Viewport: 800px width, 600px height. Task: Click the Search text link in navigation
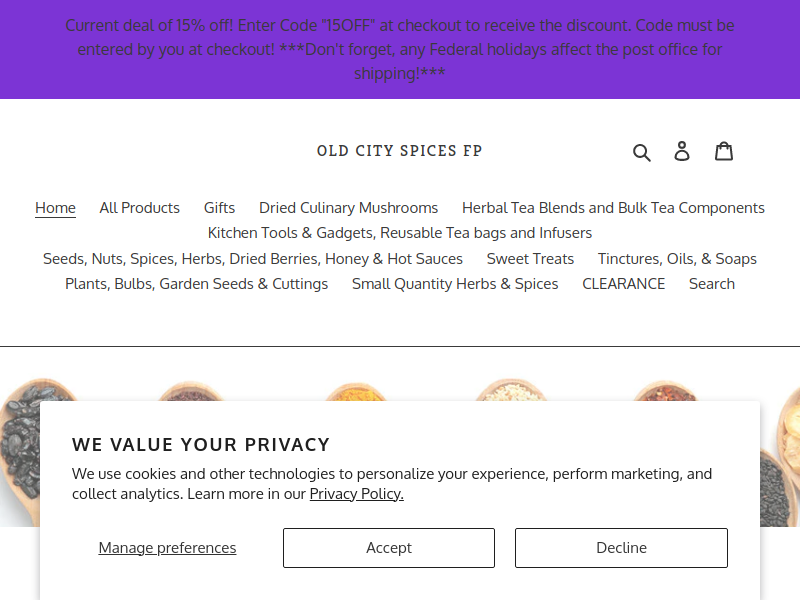click(712, 284)
